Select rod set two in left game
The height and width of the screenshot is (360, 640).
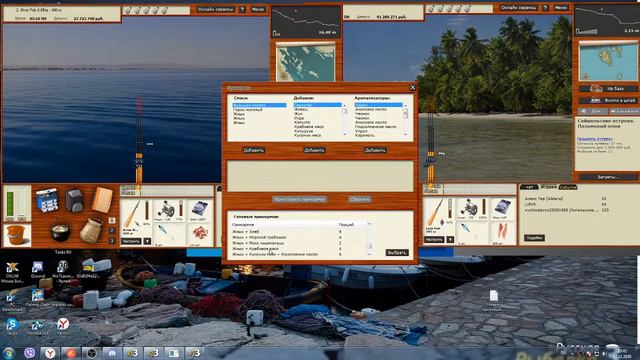click(111, 230)
